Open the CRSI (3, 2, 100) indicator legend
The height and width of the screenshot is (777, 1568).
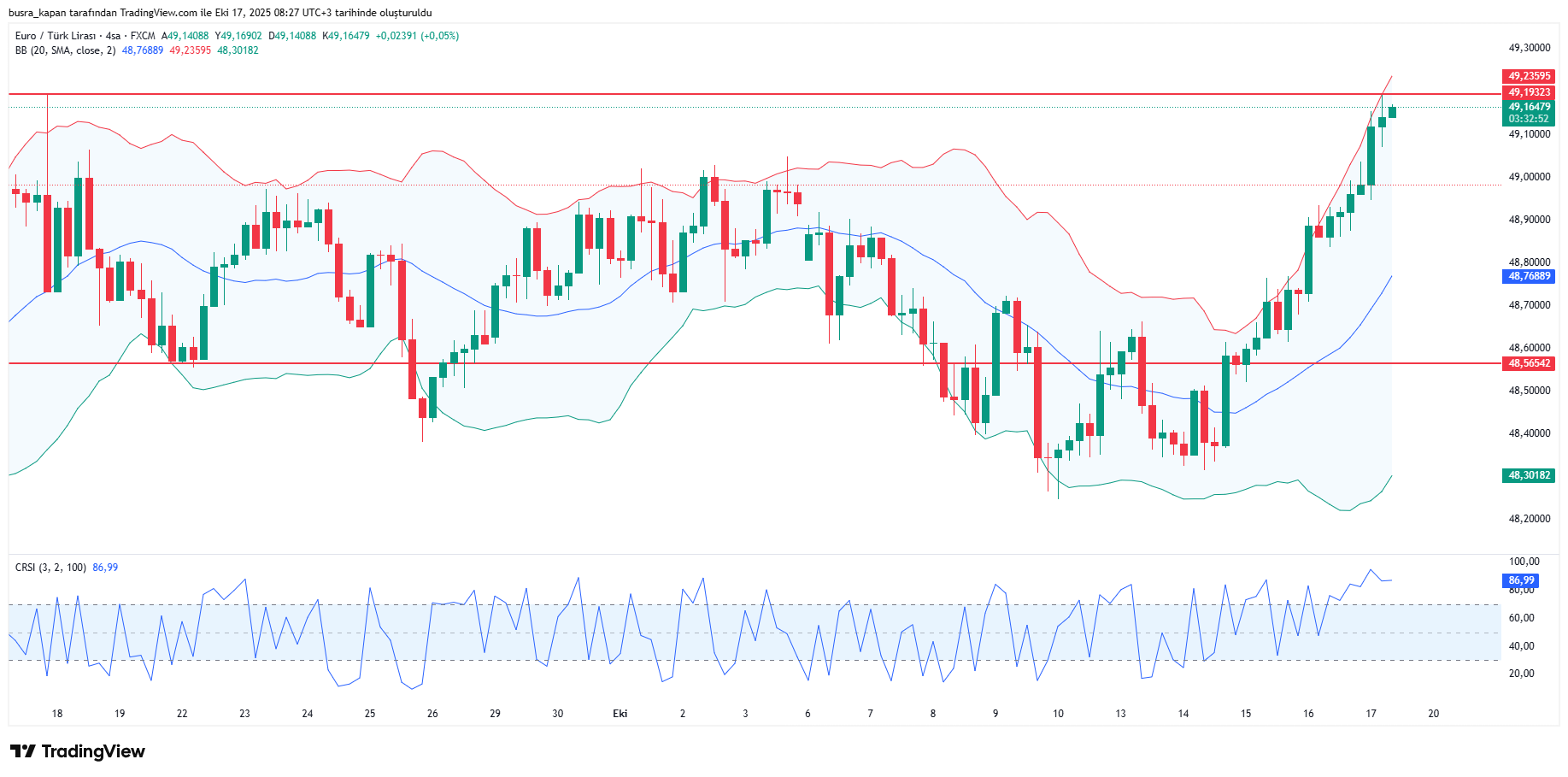tap(50, 568)
